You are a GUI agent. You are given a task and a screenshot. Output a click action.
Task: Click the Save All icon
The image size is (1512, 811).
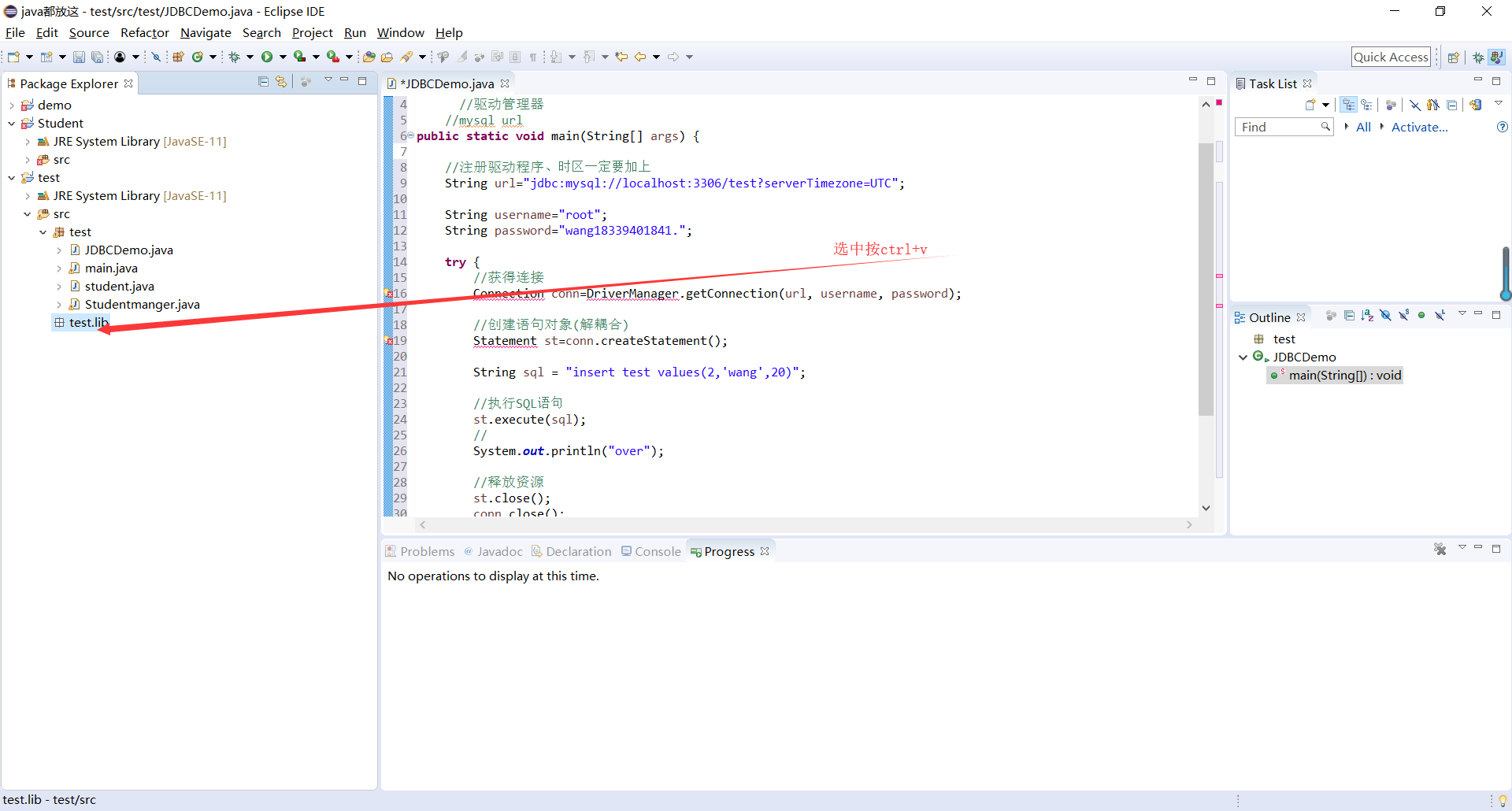[x=97, y=57]
